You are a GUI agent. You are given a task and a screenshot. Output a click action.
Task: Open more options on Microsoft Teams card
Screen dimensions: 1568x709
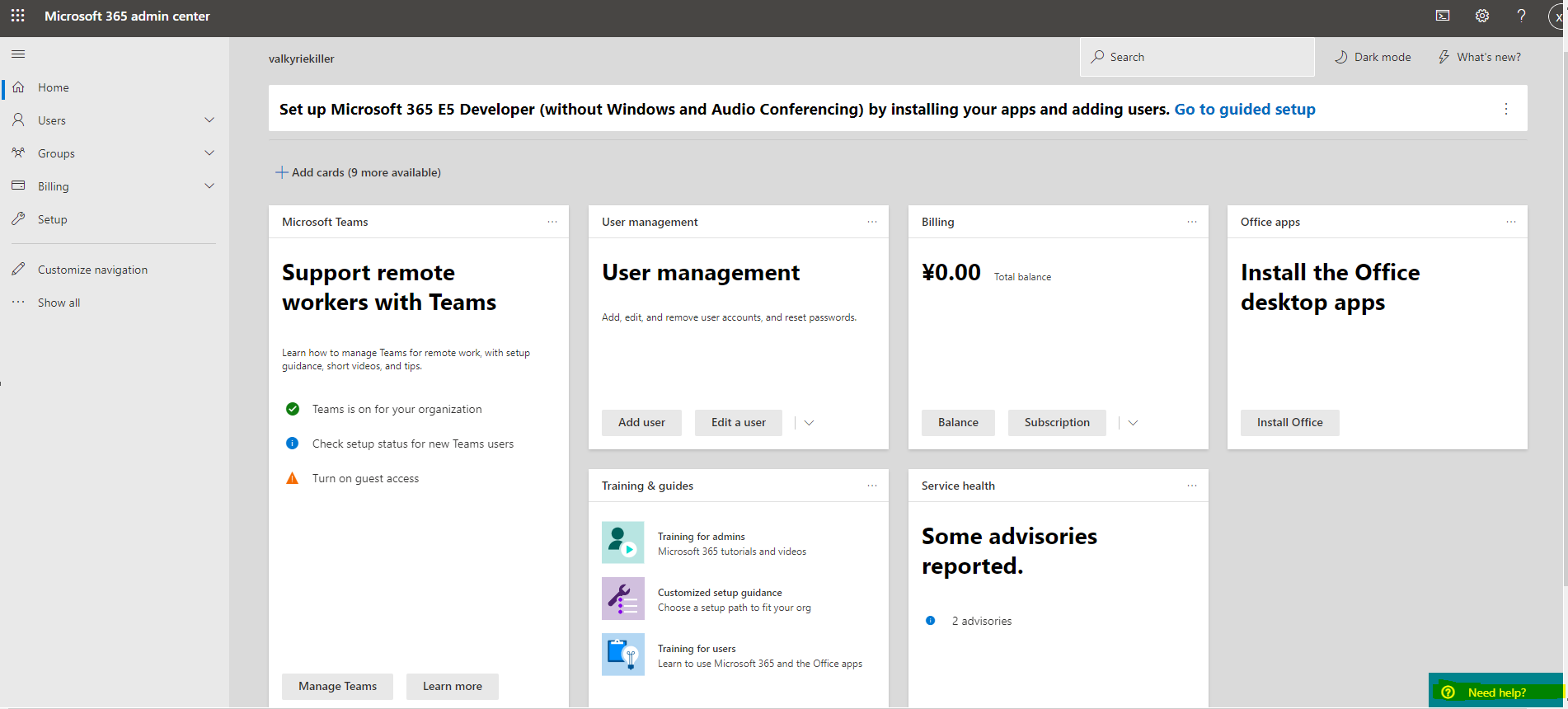click(552, 222)
